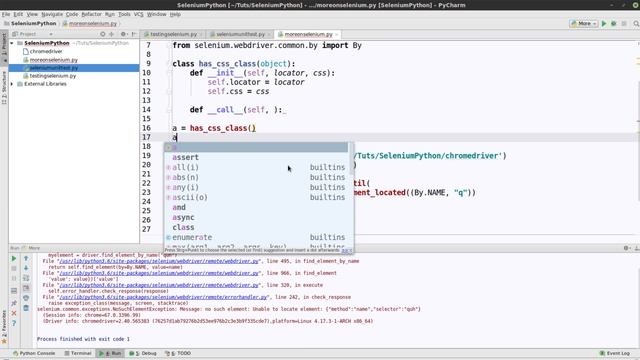640x360 pixels.
Task: Open the Tools menu
Action: point(124,14)
